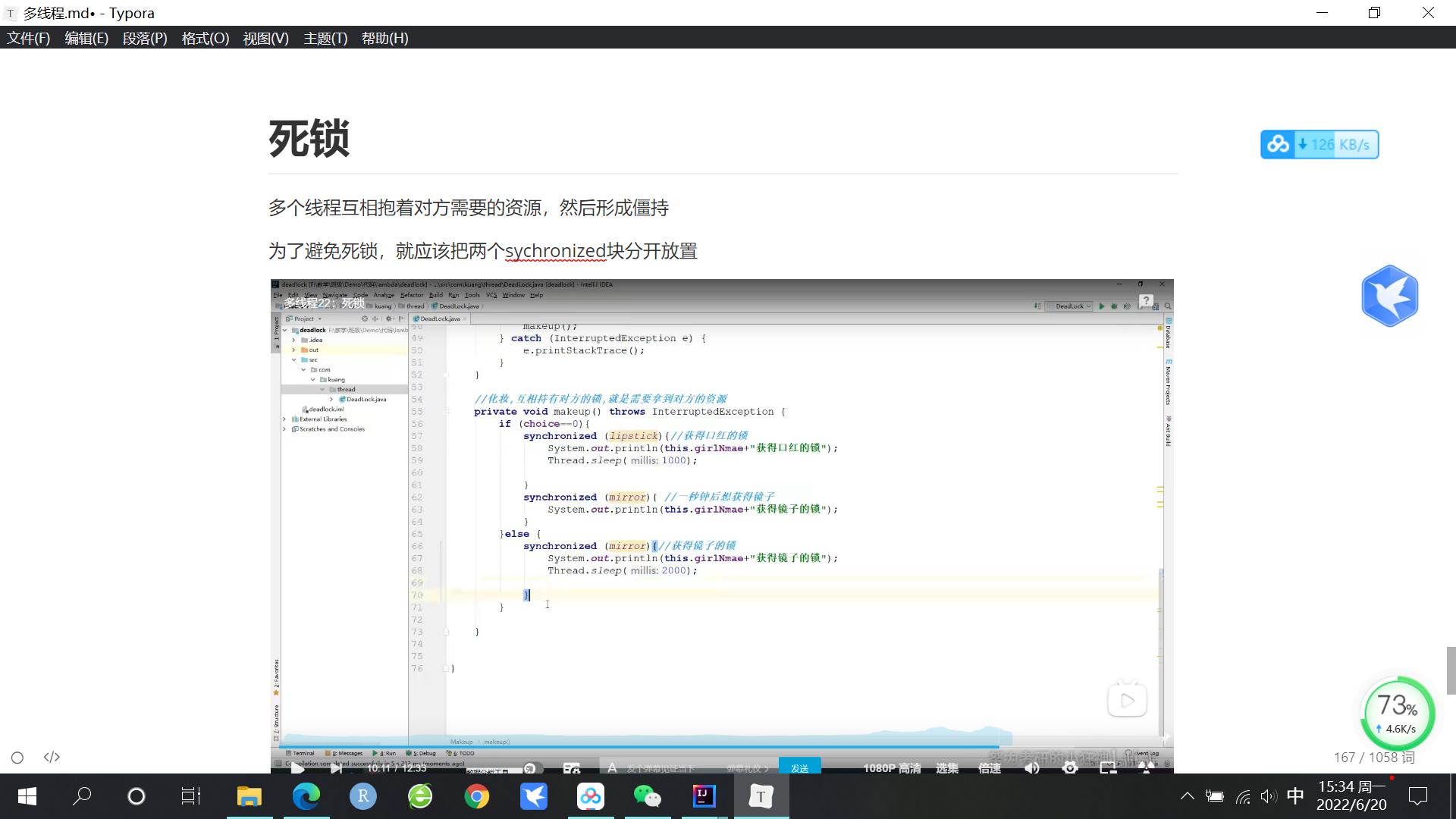Click the taskbar clock showing 15:34
1456x819 pixels.
pos(1351,795)
